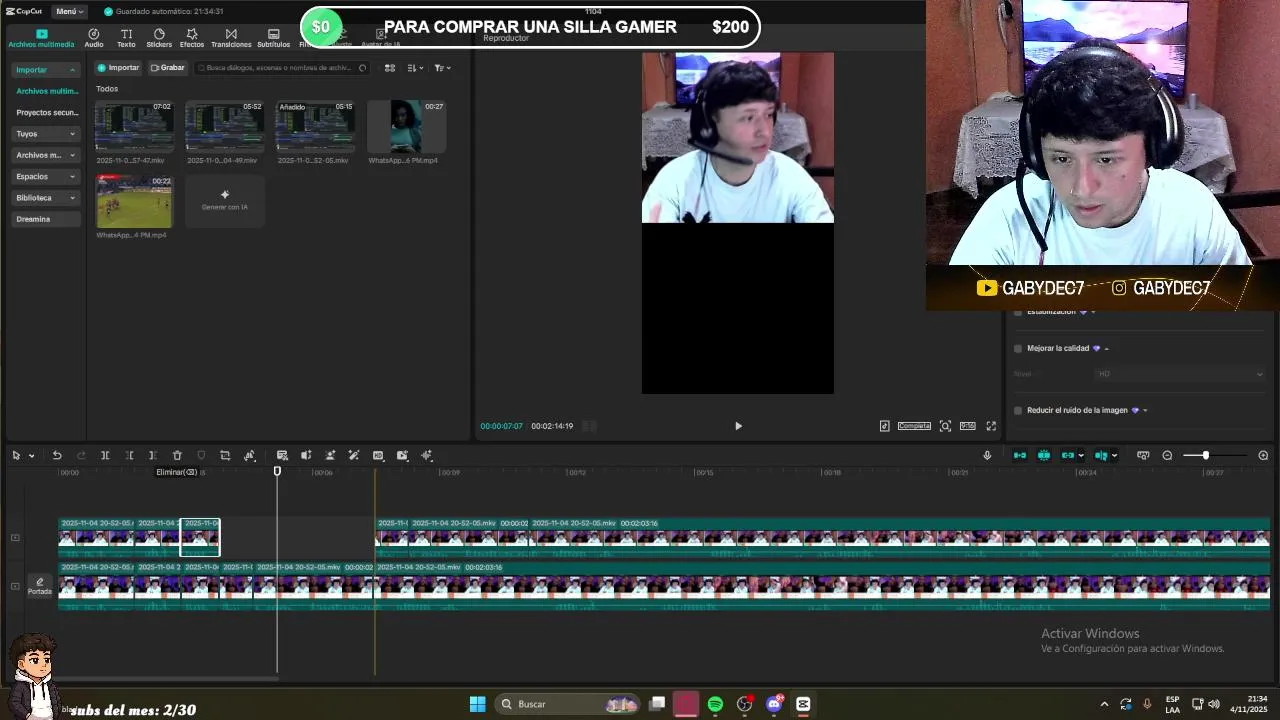Image resolution: width=1280 pixels, height=720 pixels.
Task: Click the Importar button with plus icon
Action: click(118, 68)
